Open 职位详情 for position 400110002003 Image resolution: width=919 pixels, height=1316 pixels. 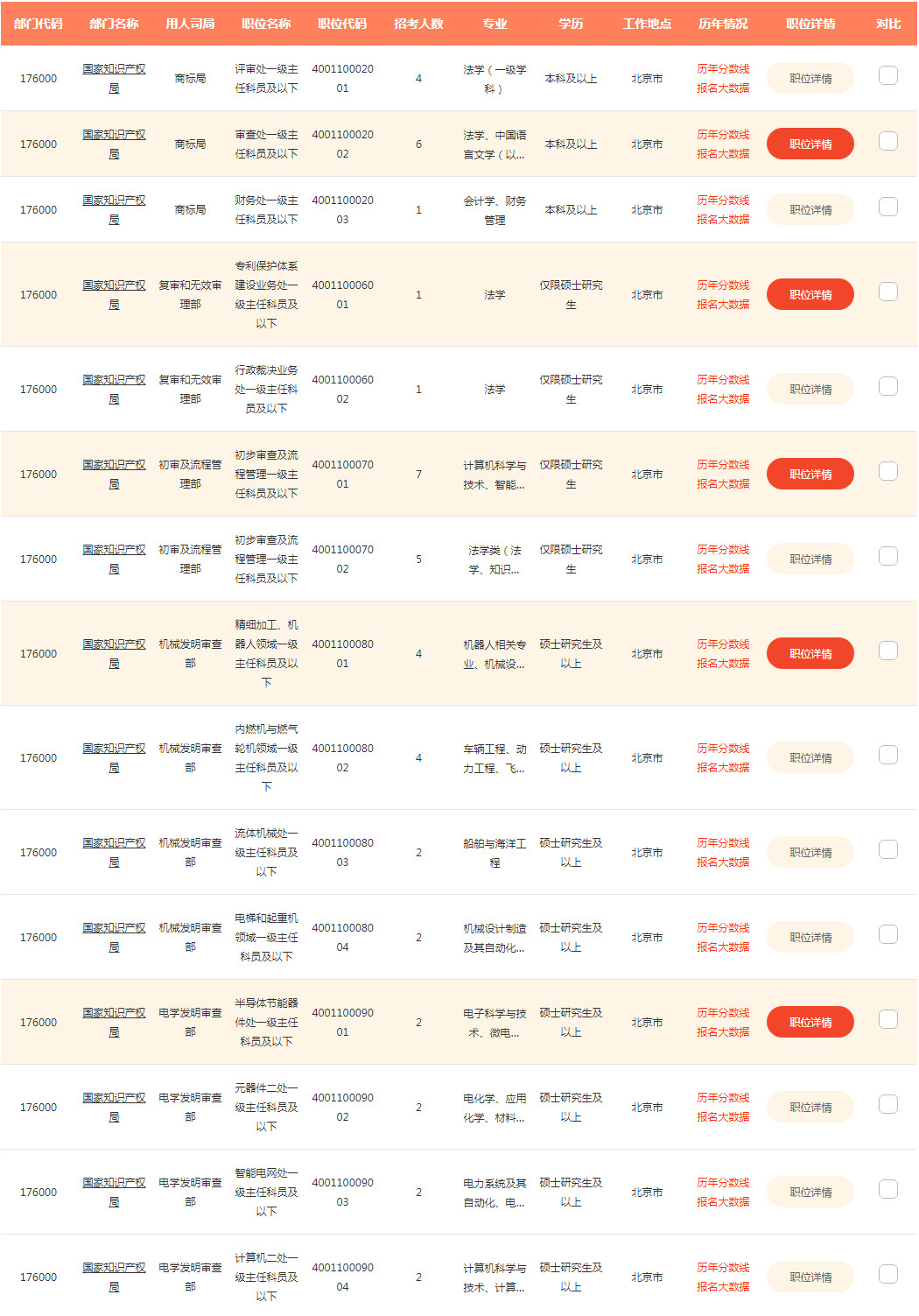(x=810, y=209)
